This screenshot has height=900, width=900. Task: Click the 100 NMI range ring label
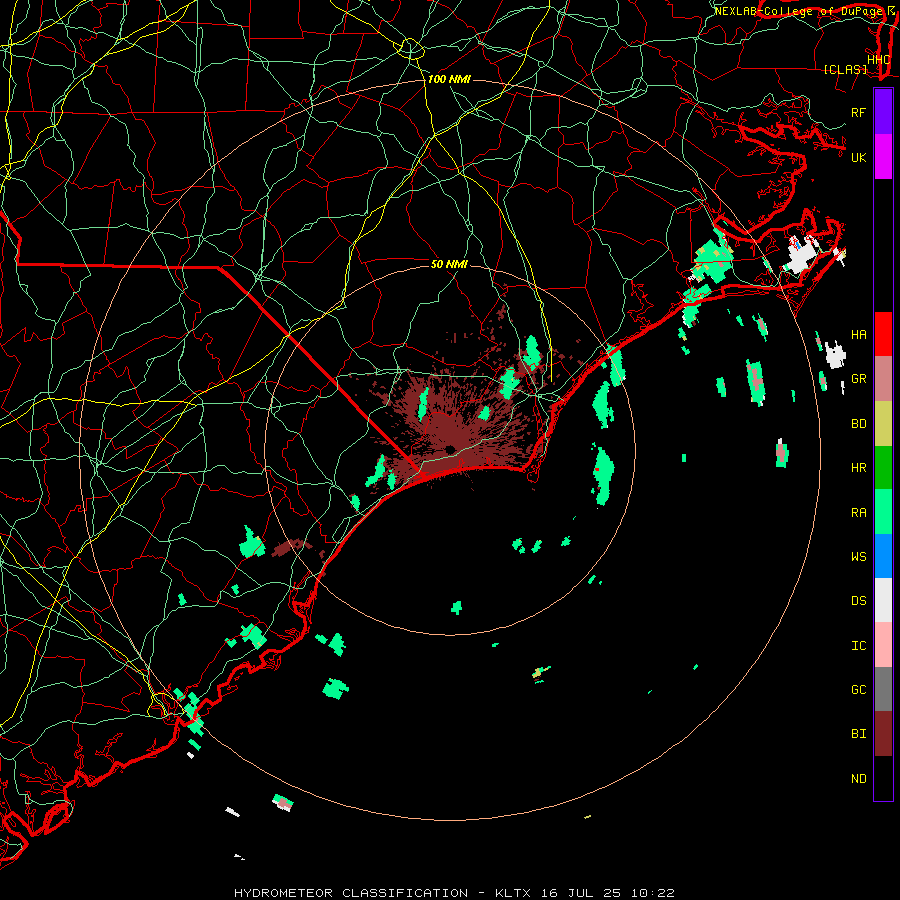pyautogui.click(x=449, y=79)
